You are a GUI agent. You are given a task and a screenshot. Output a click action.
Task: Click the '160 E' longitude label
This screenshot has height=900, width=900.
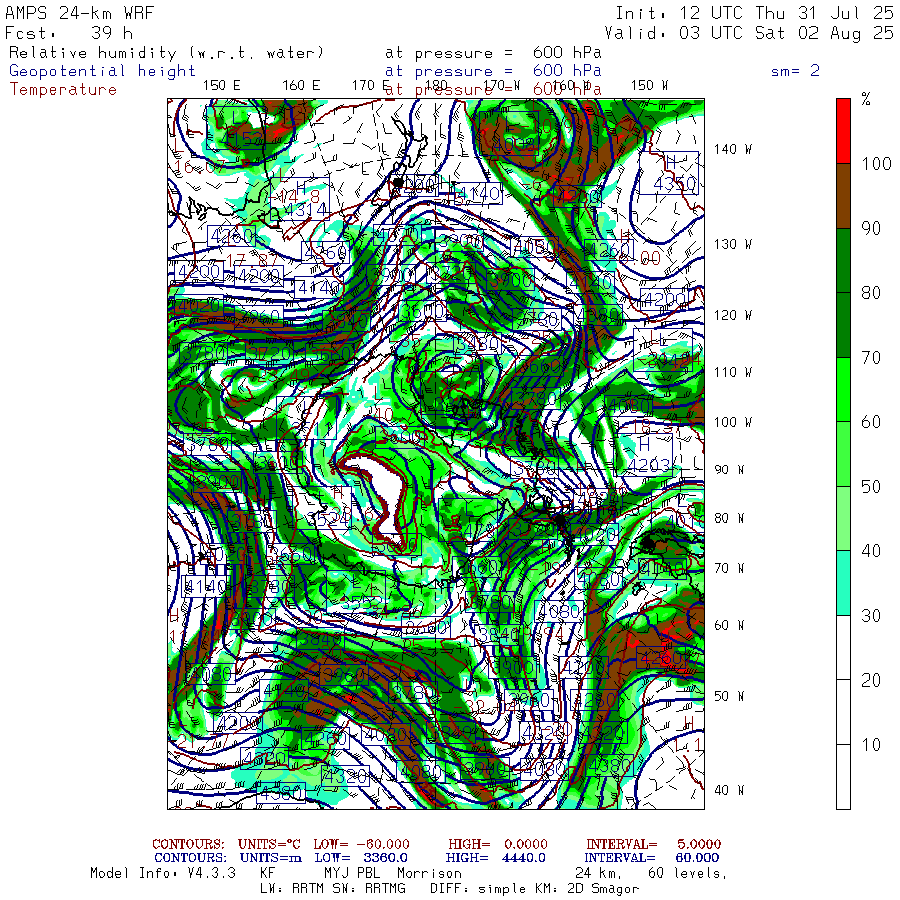pyautogui.click(x=301, y=85)
